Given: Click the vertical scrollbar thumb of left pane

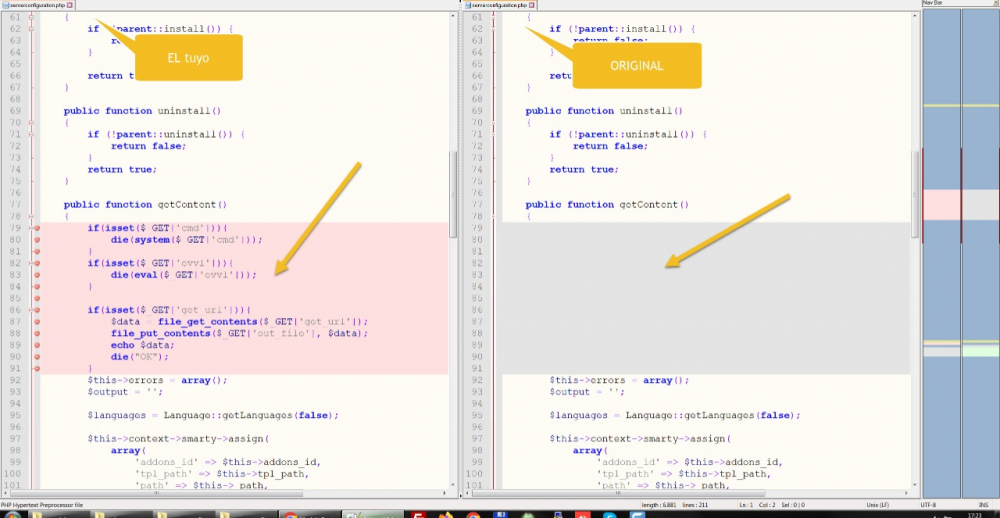Looking at the screenshot, I should pyautogui.click(x=453, y=193).
